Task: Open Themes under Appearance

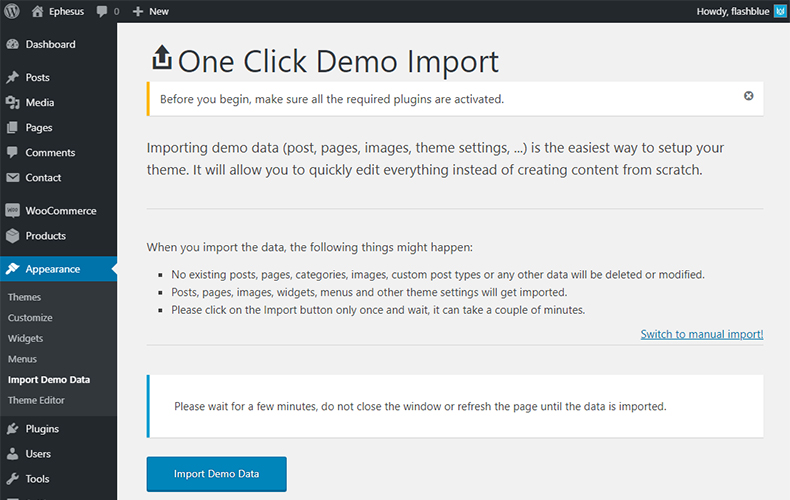Action: coord(24,297)
